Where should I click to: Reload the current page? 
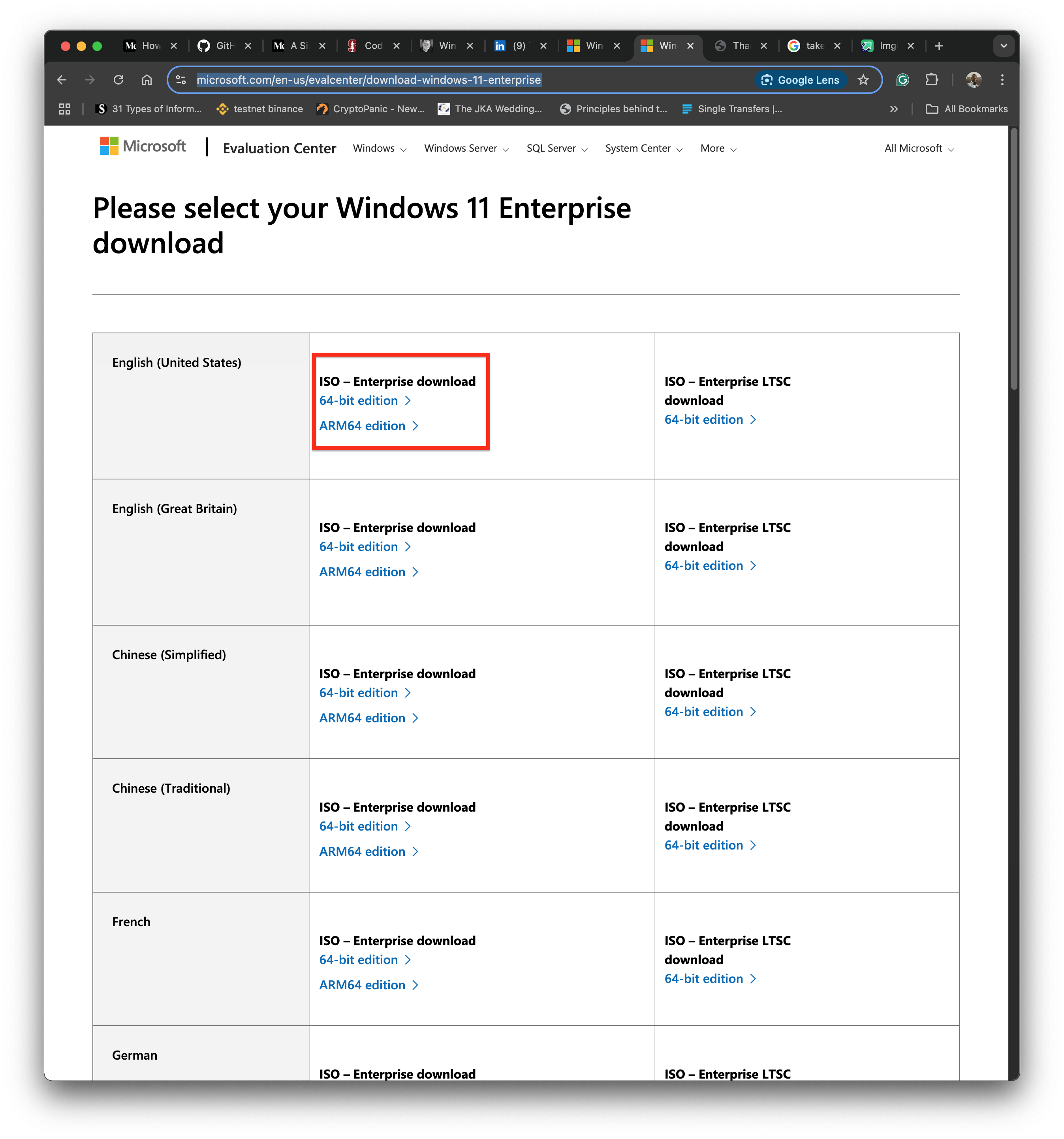pyautogui.click(x=118, y=80)
